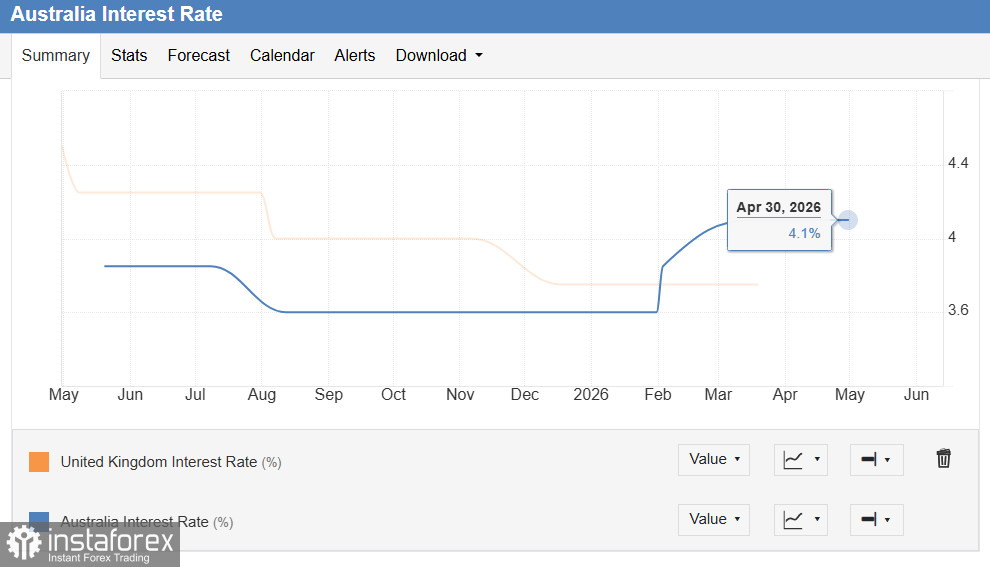Open axis position menu for Australia series
The height and width of the screenshot is (567, 990).
click(876, 520)
